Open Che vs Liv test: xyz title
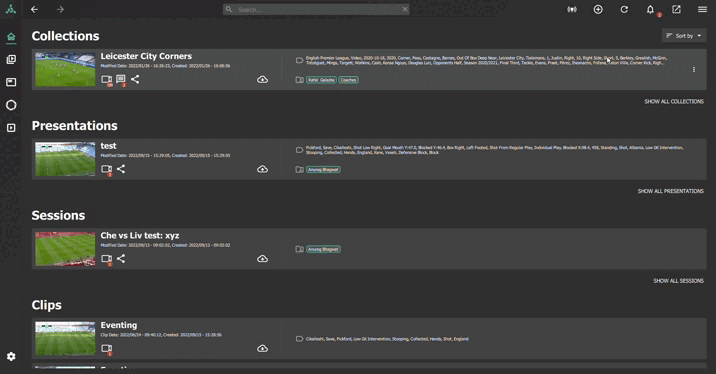 click(140, 236)
